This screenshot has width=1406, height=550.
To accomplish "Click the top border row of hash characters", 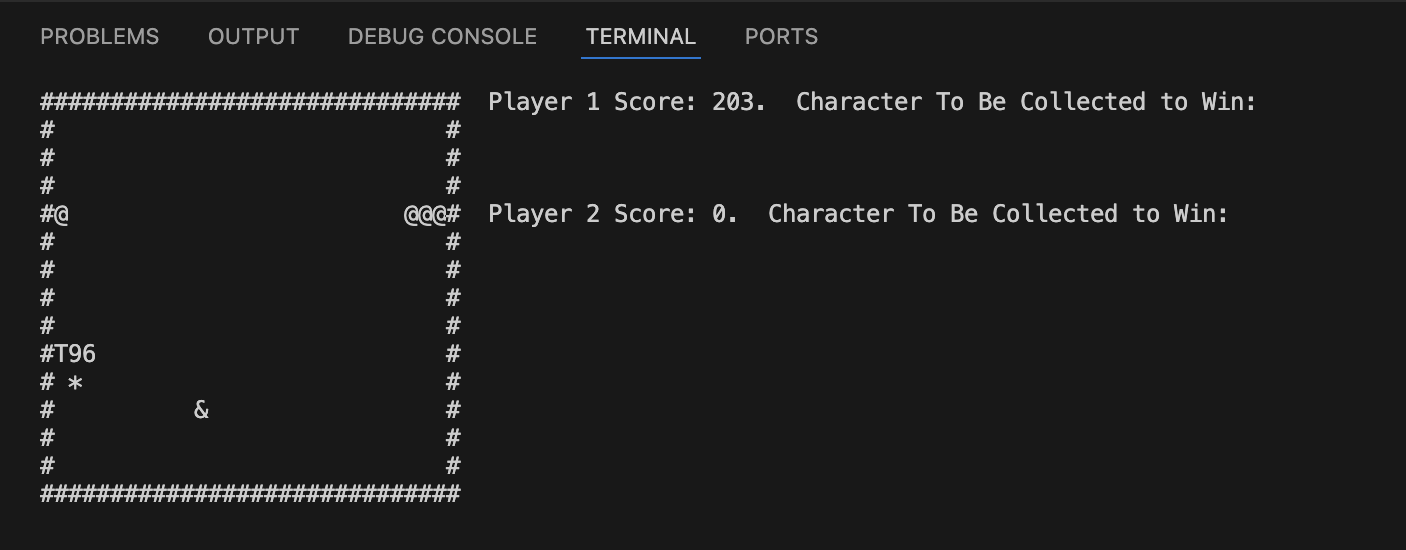I will [250, 102].
